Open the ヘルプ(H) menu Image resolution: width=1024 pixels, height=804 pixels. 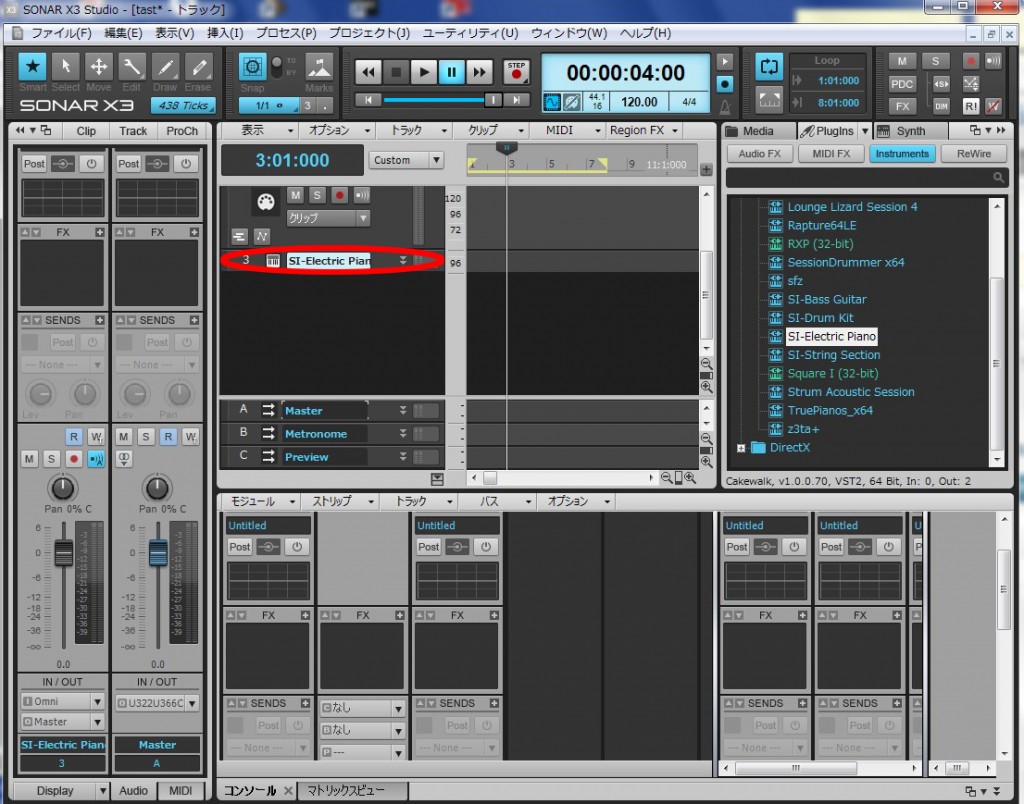[645, 33]
